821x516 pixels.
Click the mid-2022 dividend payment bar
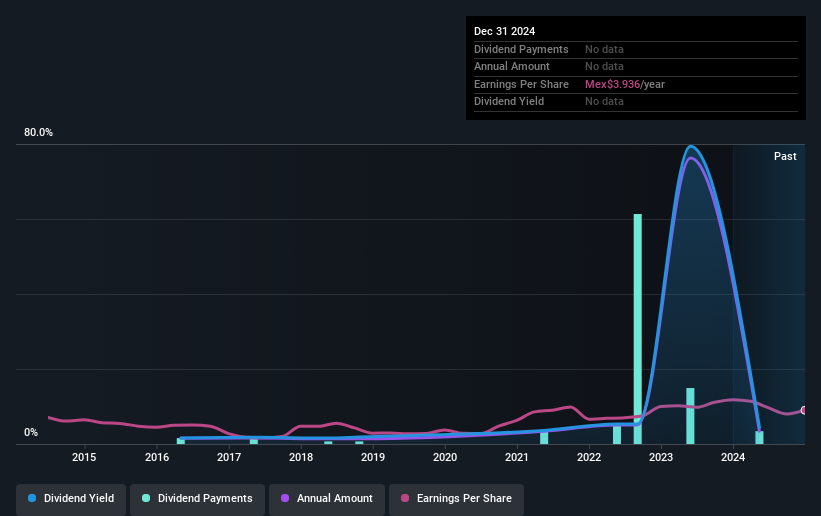tap(617, 435)
